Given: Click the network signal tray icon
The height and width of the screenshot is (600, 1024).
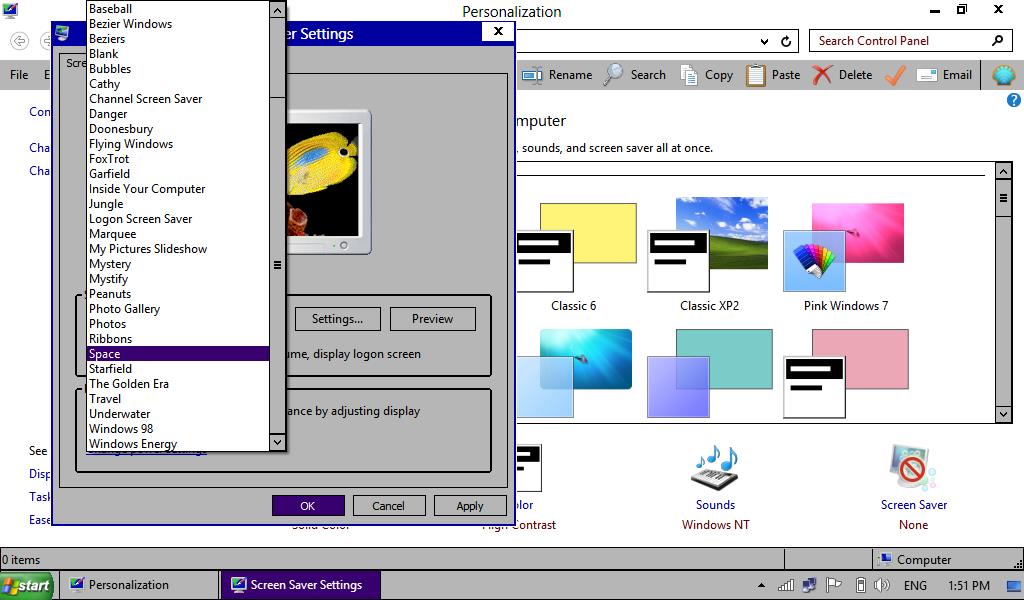Looking at the screenshot, I should point(786,585).
